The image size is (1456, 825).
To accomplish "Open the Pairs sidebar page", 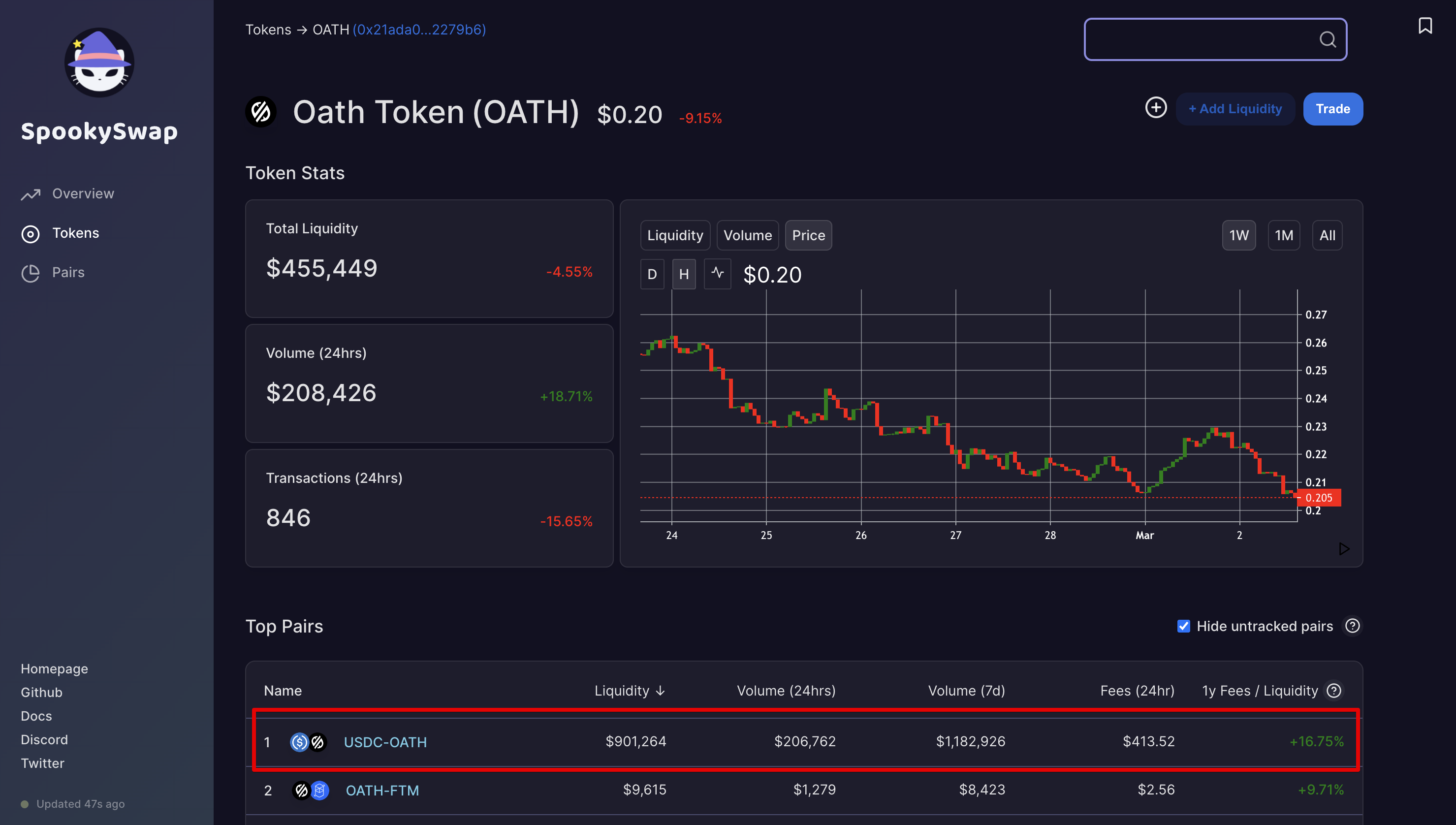I will click(x=68, y=272).
